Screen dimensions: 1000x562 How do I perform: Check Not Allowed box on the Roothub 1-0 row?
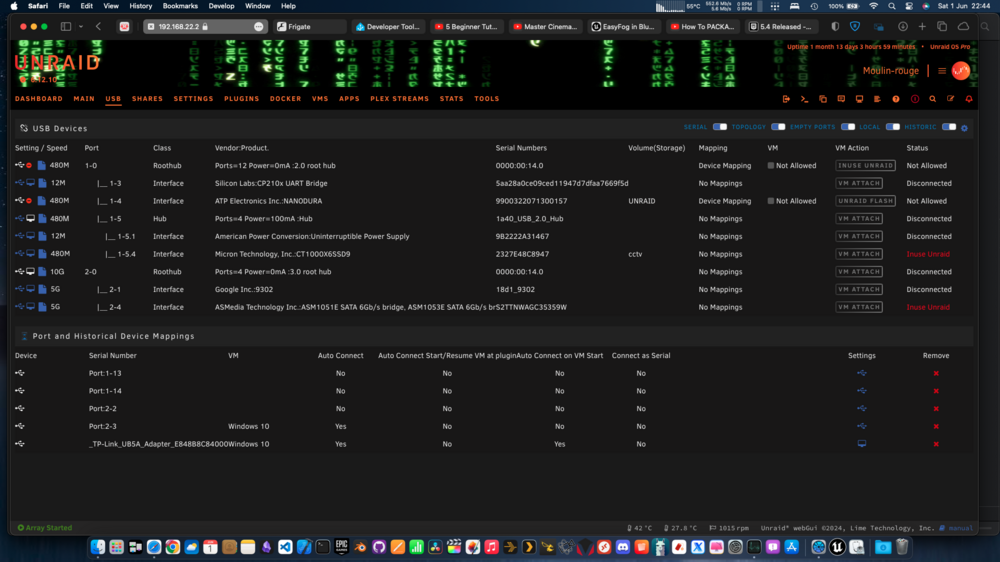pyautogui.click(x=770, y=166)
